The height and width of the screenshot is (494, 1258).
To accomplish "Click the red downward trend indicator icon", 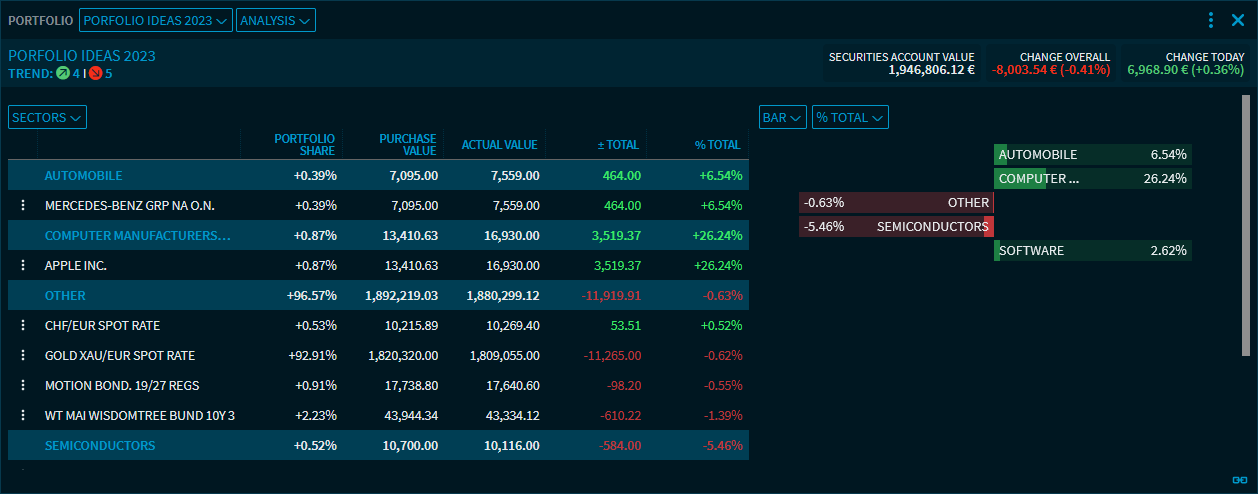I will click(x=95, y=73).
